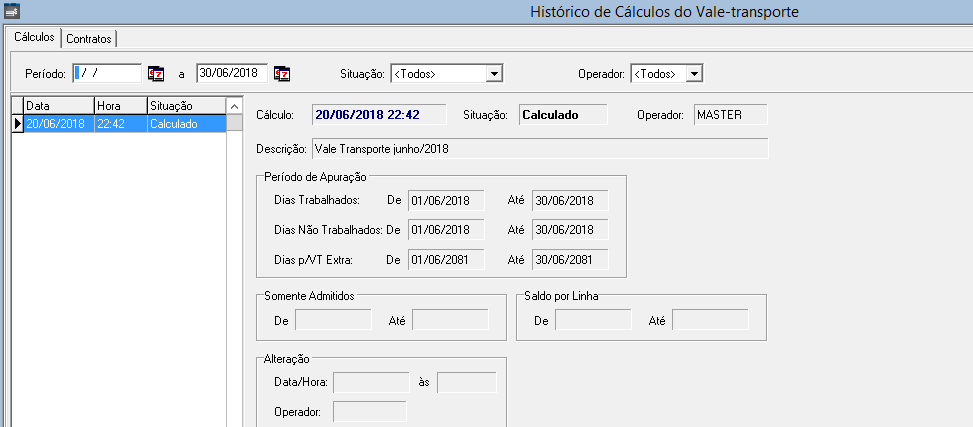Switch to the Contratos tab
The width and height of the screenshot is (973, 427).
(x=89, y=38)
